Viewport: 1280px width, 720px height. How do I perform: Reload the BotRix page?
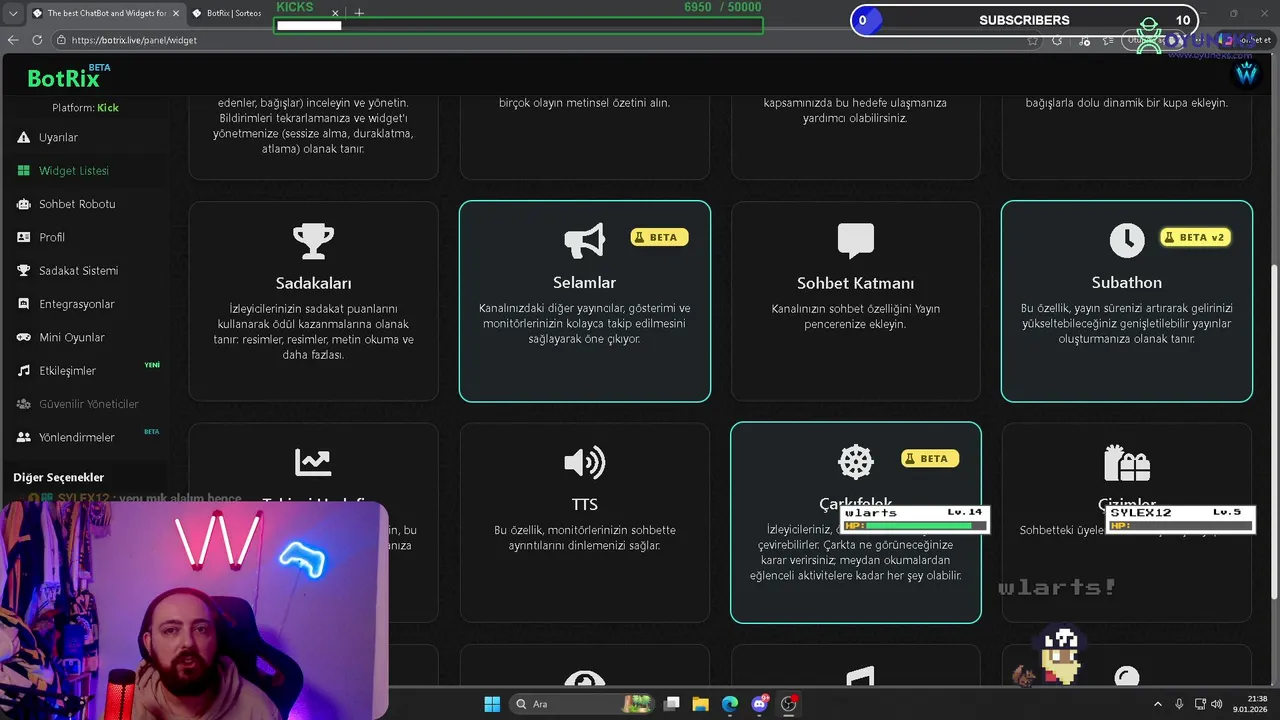[37, 40]
